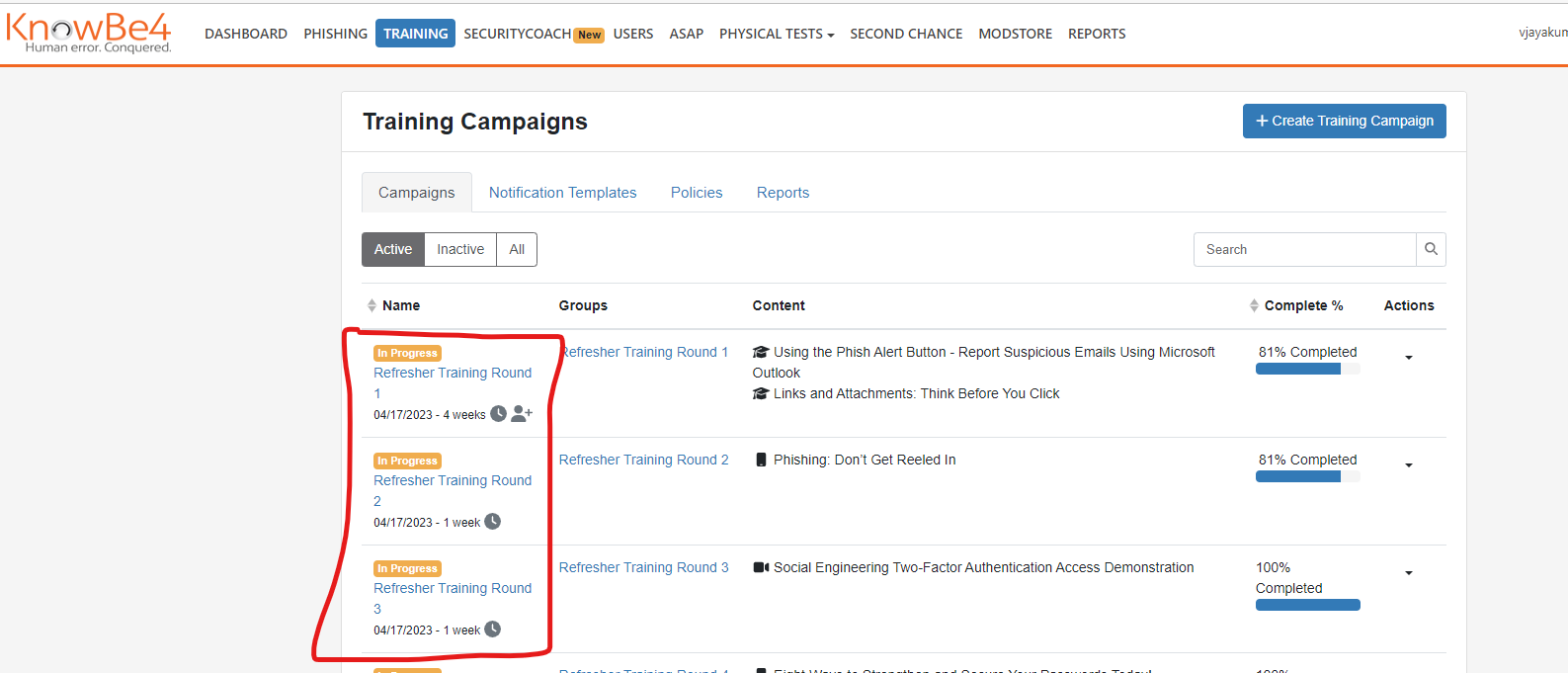1568x673 pixels.
Task: Open group Refresher Training Round 3
Action: [x=643, y=567]
